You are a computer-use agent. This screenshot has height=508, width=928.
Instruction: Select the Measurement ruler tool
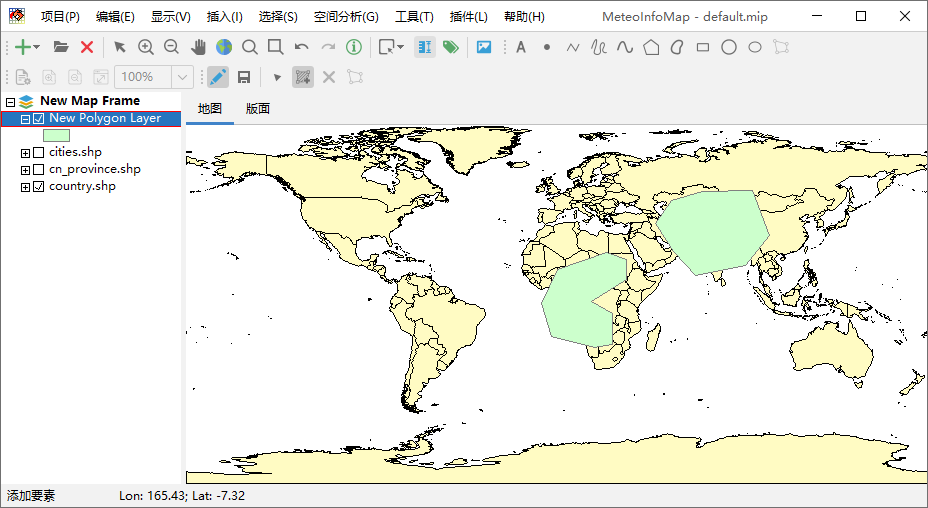point(424,47)
